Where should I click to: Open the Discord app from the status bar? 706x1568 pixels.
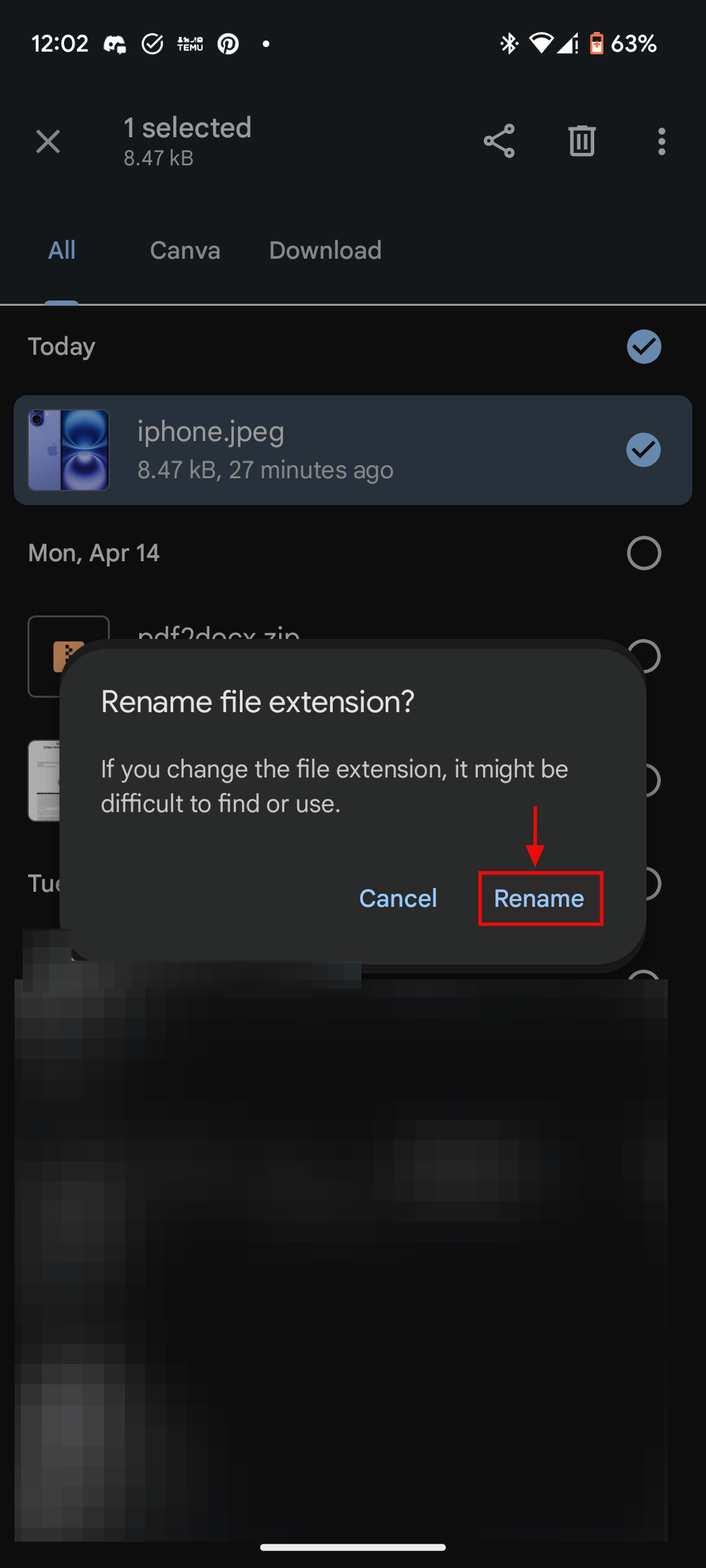click(115, 43)
